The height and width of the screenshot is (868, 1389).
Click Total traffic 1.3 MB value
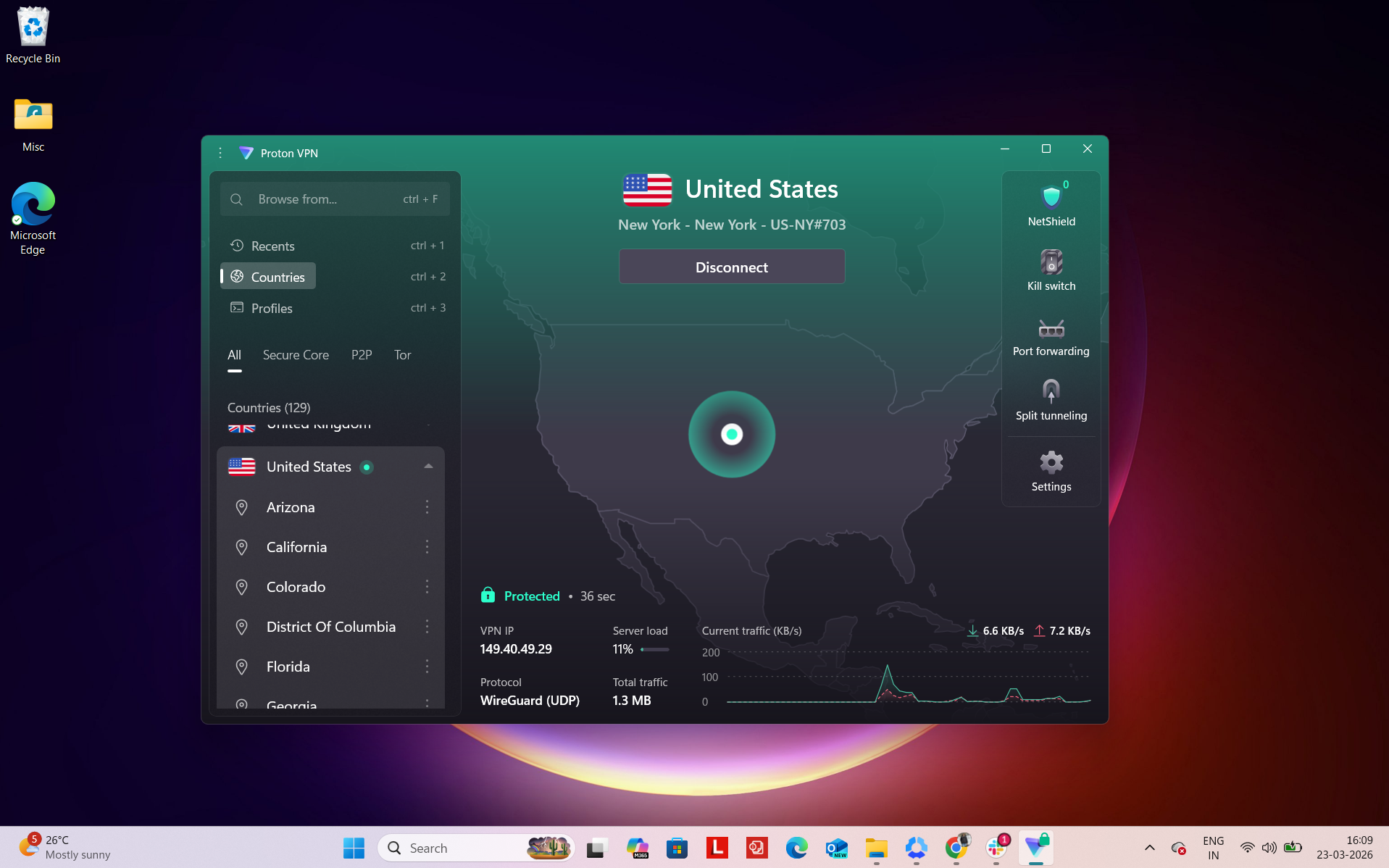click(632, 701)
